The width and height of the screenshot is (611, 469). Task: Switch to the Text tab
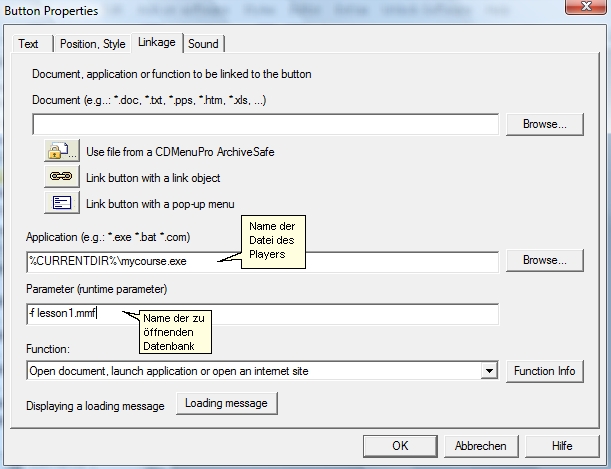tap(29, 44)
